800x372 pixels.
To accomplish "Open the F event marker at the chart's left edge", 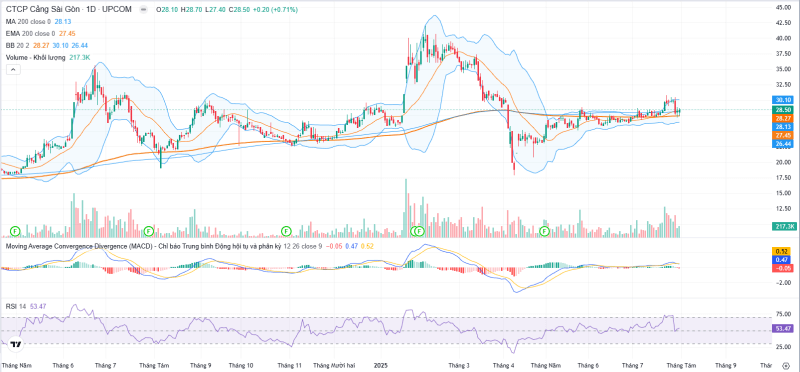I will point(15,231).
